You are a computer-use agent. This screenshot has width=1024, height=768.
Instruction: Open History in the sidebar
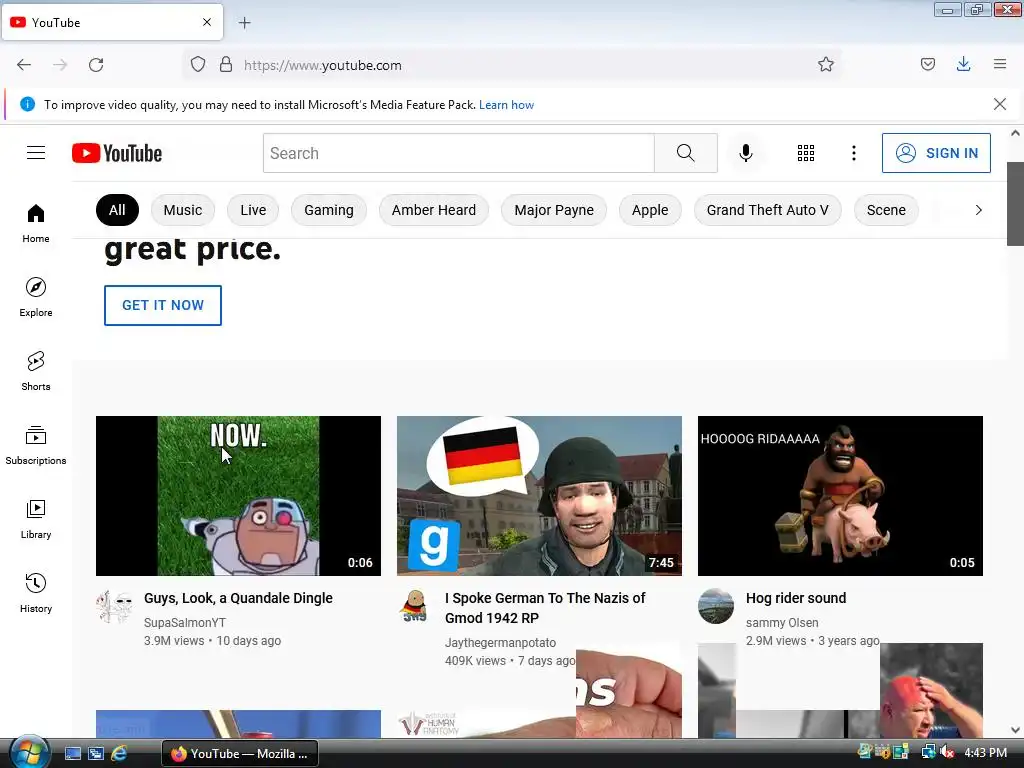pos(36,593)
